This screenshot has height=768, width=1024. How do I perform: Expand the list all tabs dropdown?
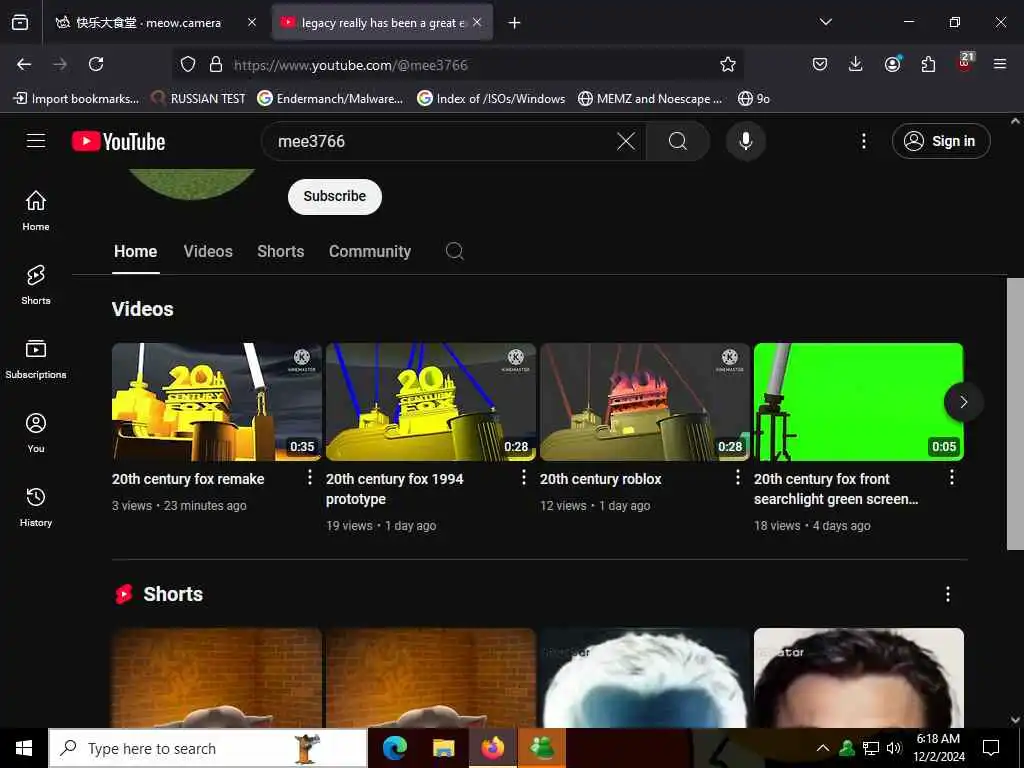pos(825,22)
